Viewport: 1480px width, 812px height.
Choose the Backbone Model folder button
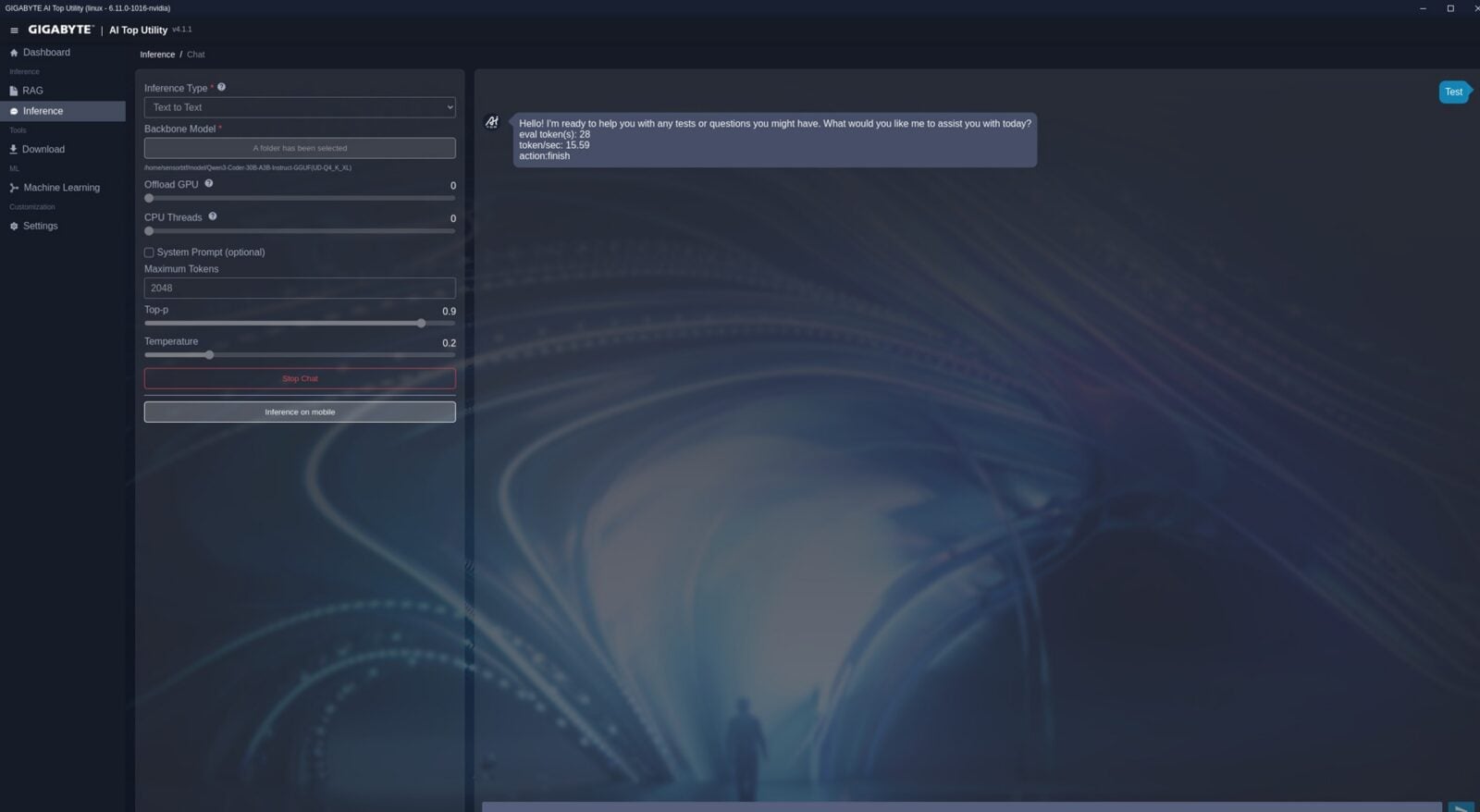click(x=300, y=148)
